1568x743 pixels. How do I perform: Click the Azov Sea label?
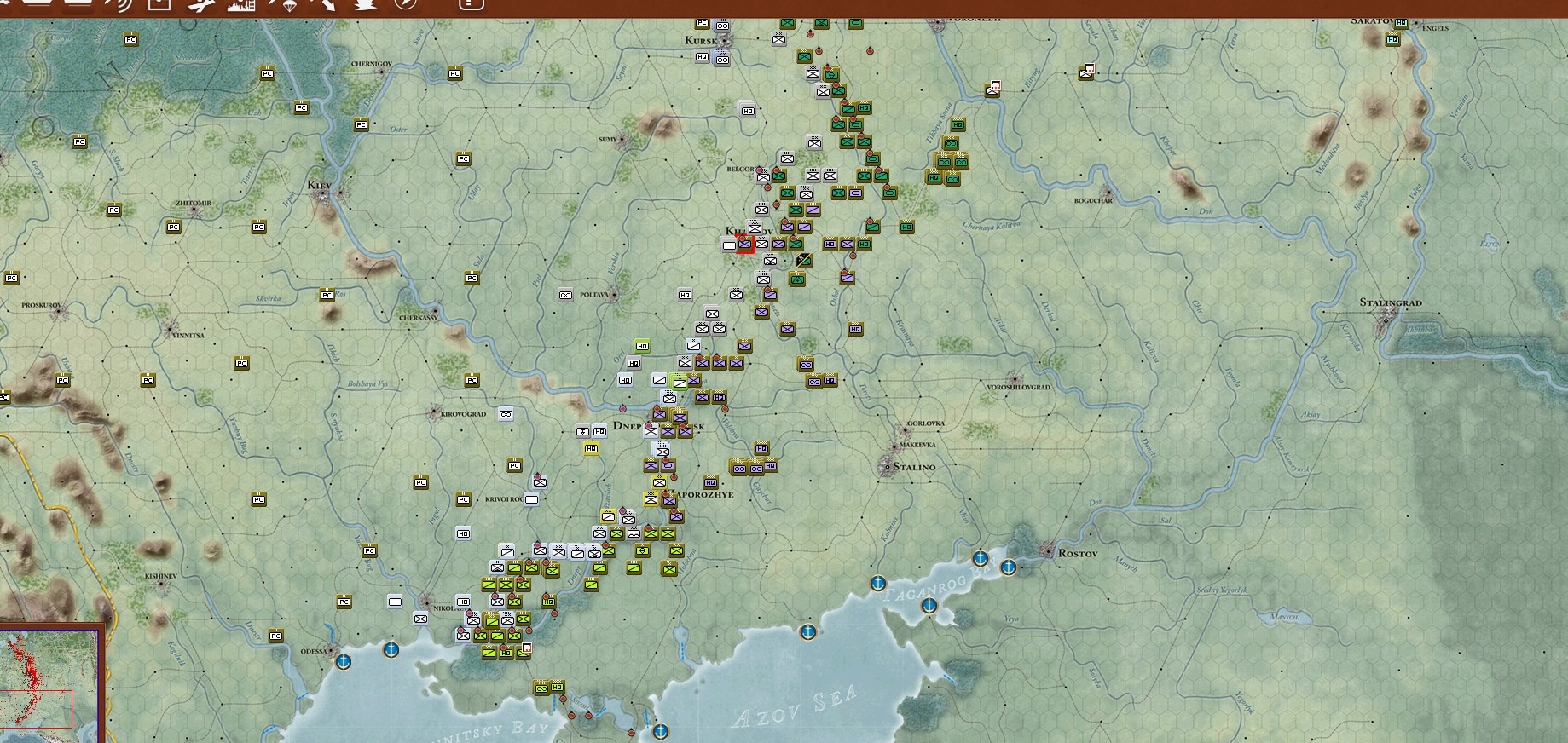point(794,706)
